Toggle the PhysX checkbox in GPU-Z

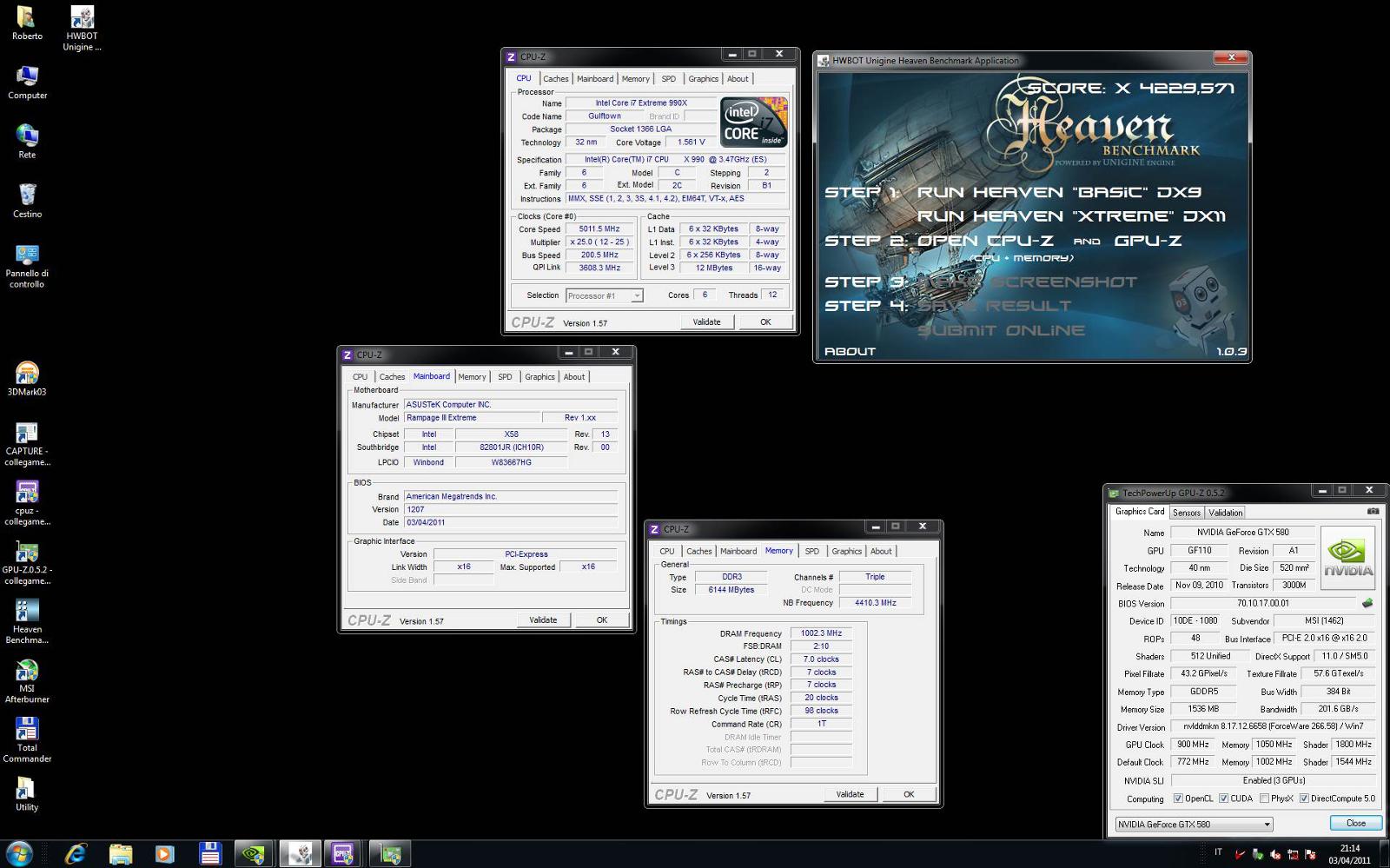(x=1264, y=798)
